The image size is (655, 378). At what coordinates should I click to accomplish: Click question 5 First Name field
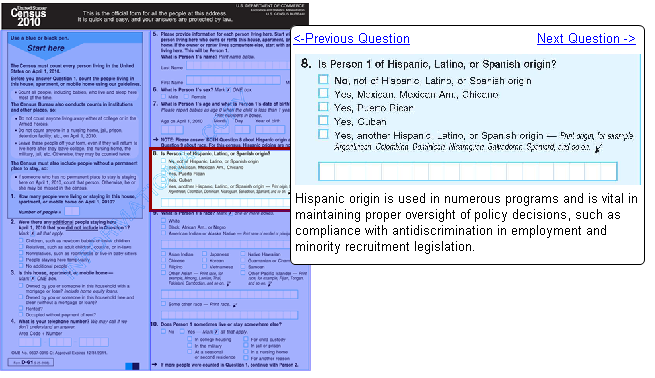[233, 81]
